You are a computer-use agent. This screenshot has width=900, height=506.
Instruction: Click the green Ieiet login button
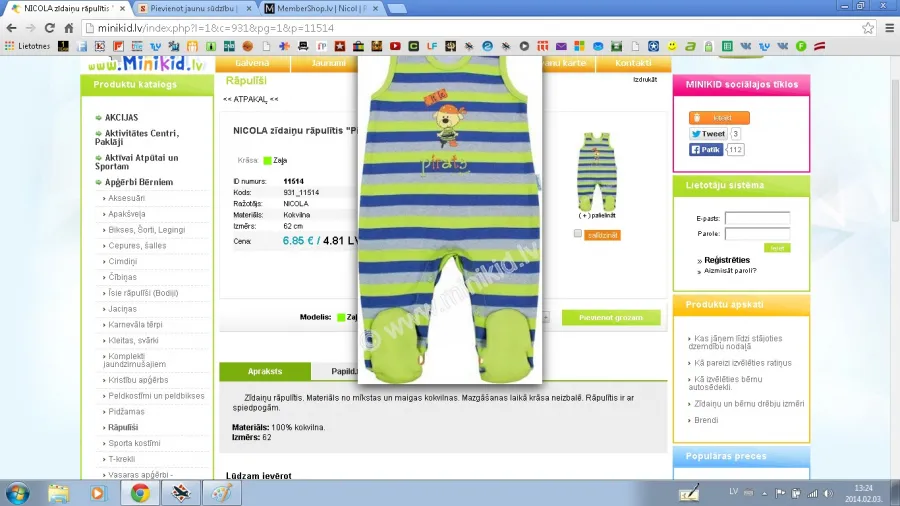point(777,248)
